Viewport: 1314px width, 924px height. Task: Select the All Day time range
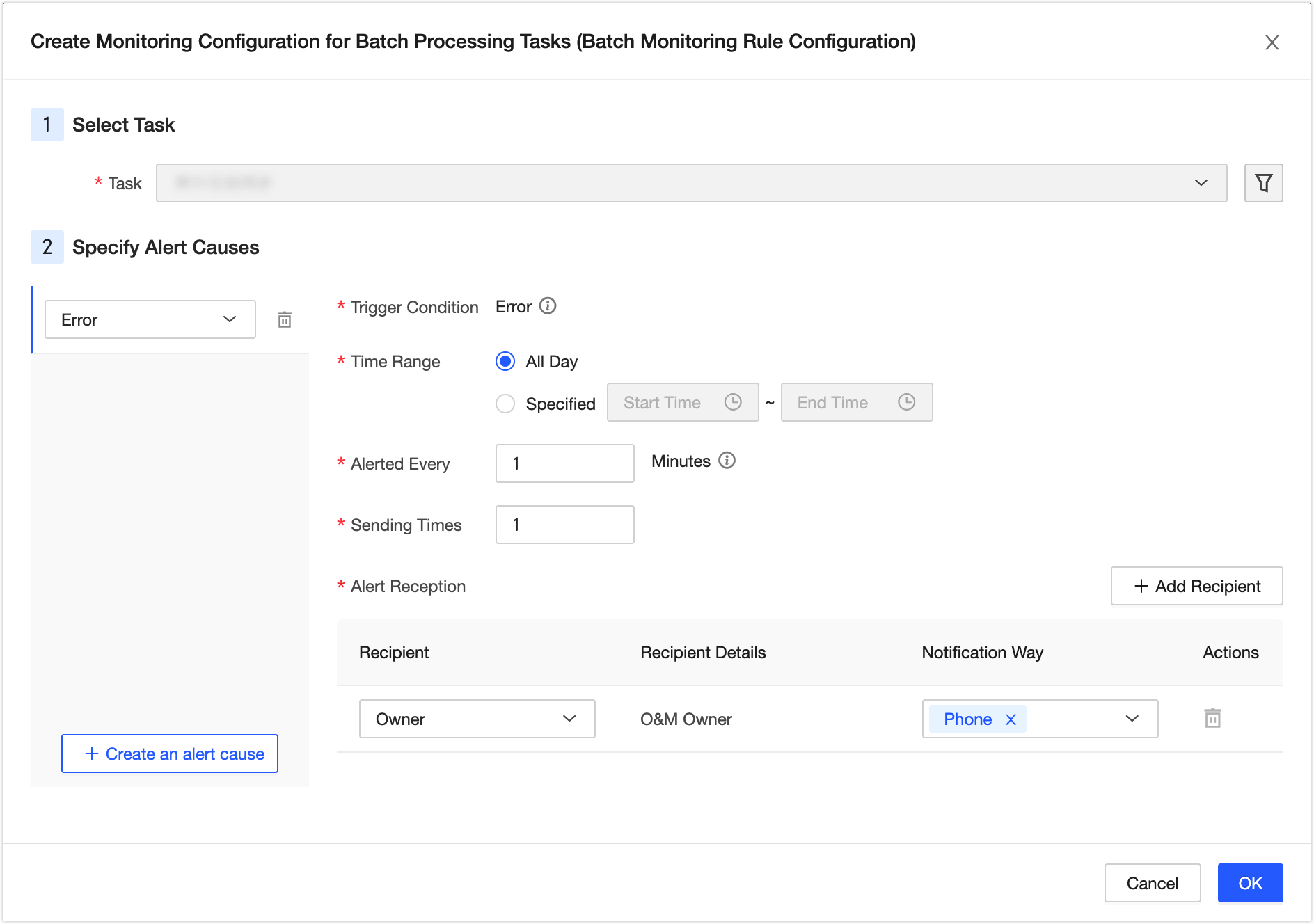tap(505, 361)
